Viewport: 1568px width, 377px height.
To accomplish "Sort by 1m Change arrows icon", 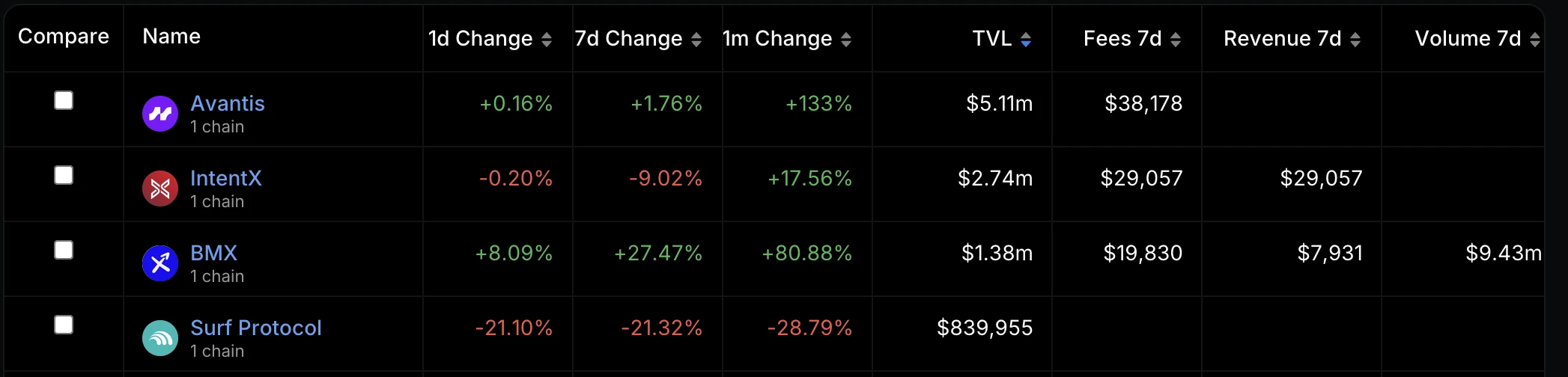I will 846,40.
